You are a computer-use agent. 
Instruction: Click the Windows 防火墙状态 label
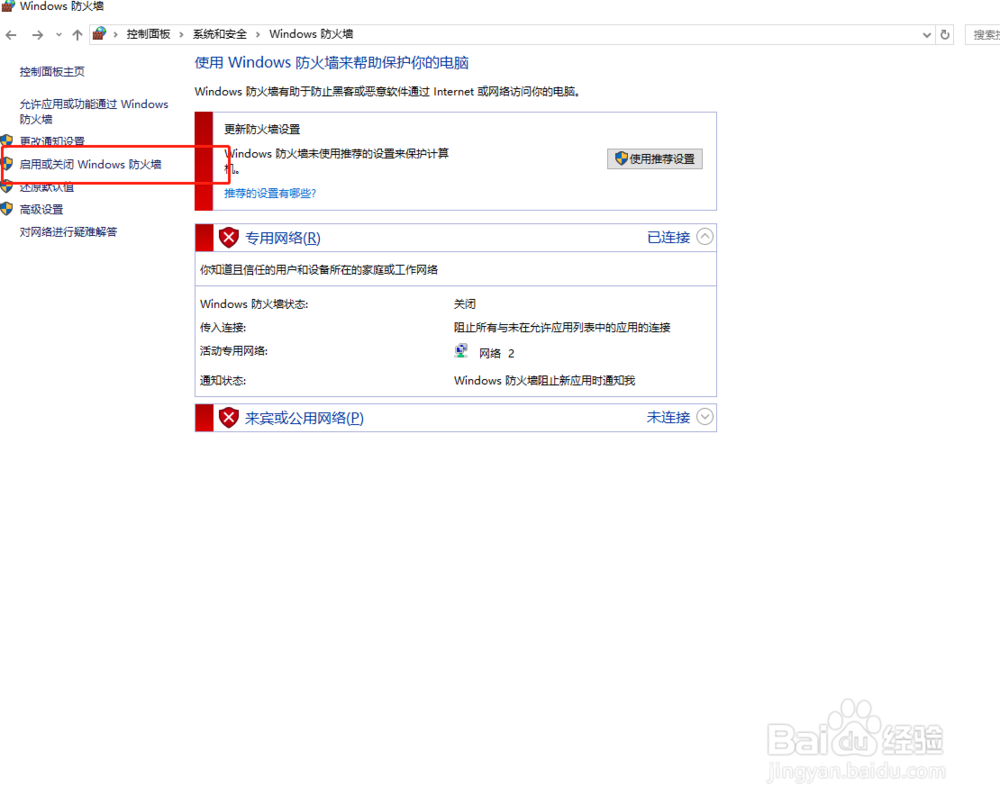[x=254, y=304]
